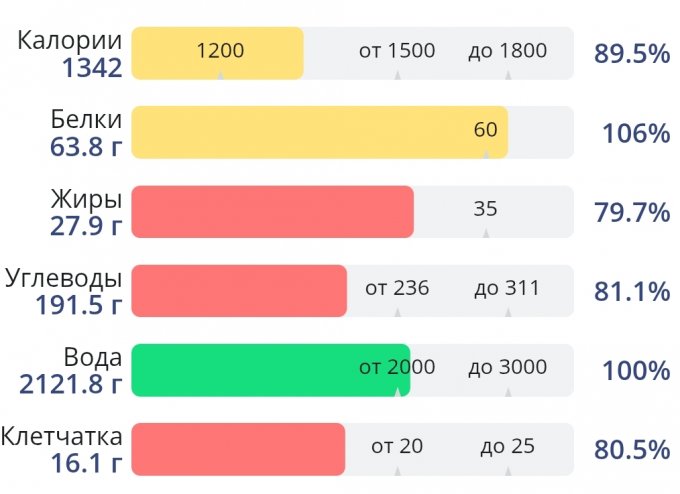Click the 89.5% calories percentage
Image resolution: width=680 pixels, height=494 pixels.
[x=631, y=54]
